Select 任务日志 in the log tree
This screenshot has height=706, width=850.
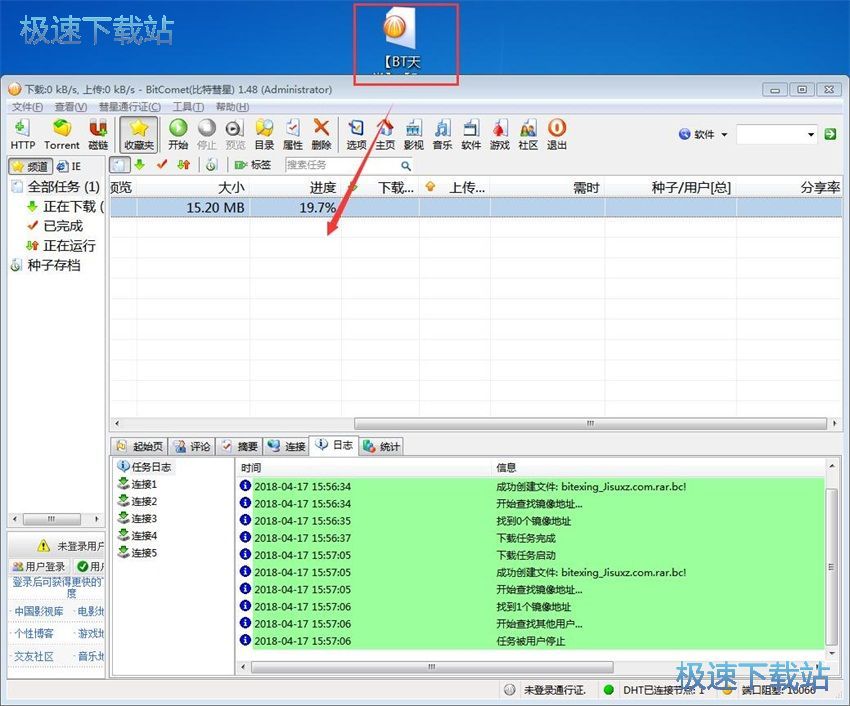(145, 466)
